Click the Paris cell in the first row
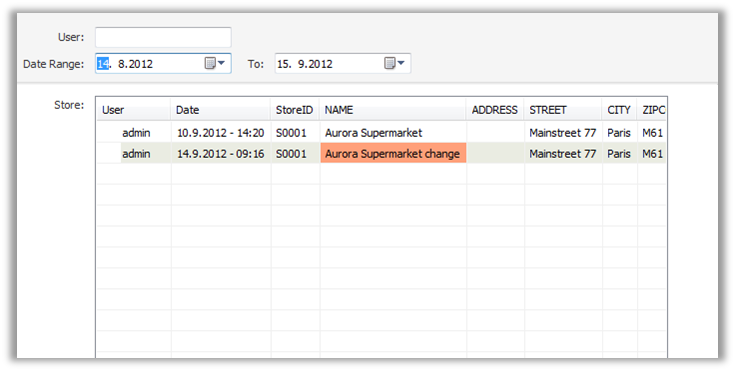Image resolution: width=735 pixels, height=371 pixels. (620, 133)
